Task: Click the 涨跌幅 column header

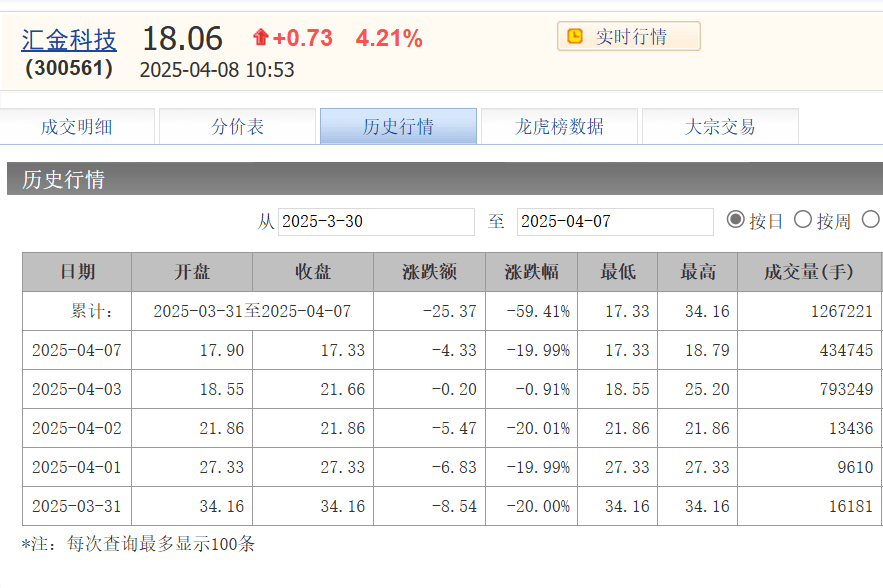Action: point(532,272)
